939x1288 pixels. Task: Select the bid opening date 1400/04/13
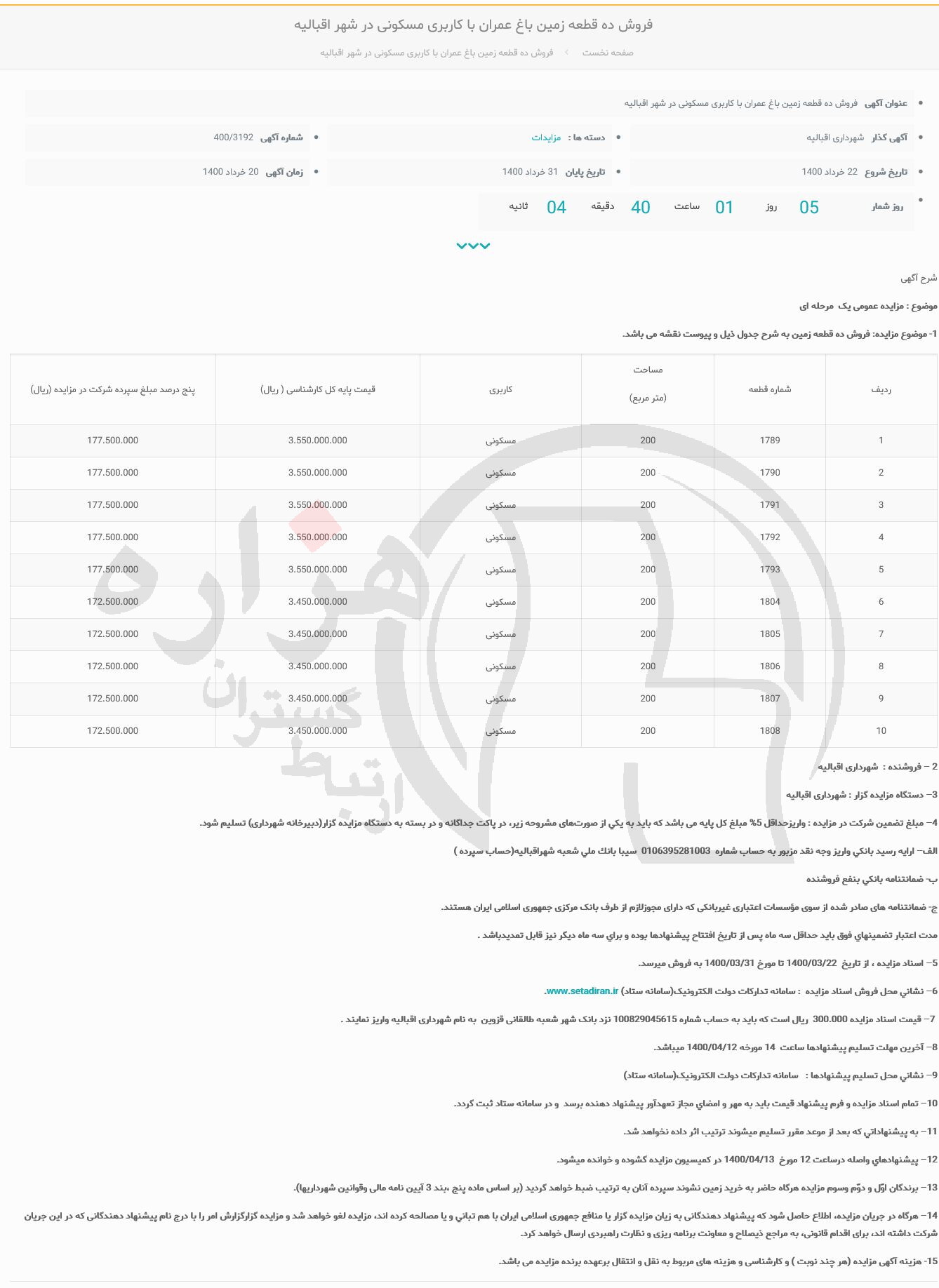point(749,1160)
